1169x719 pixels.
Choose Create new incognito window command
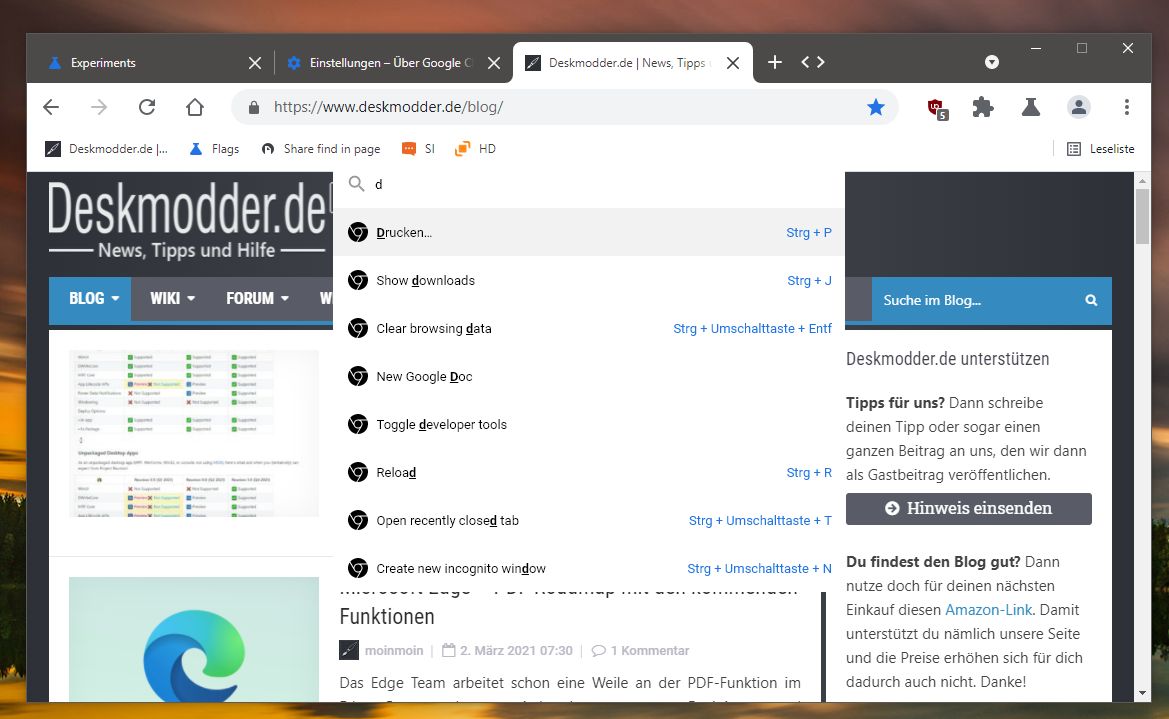click(x=589, y=568)
